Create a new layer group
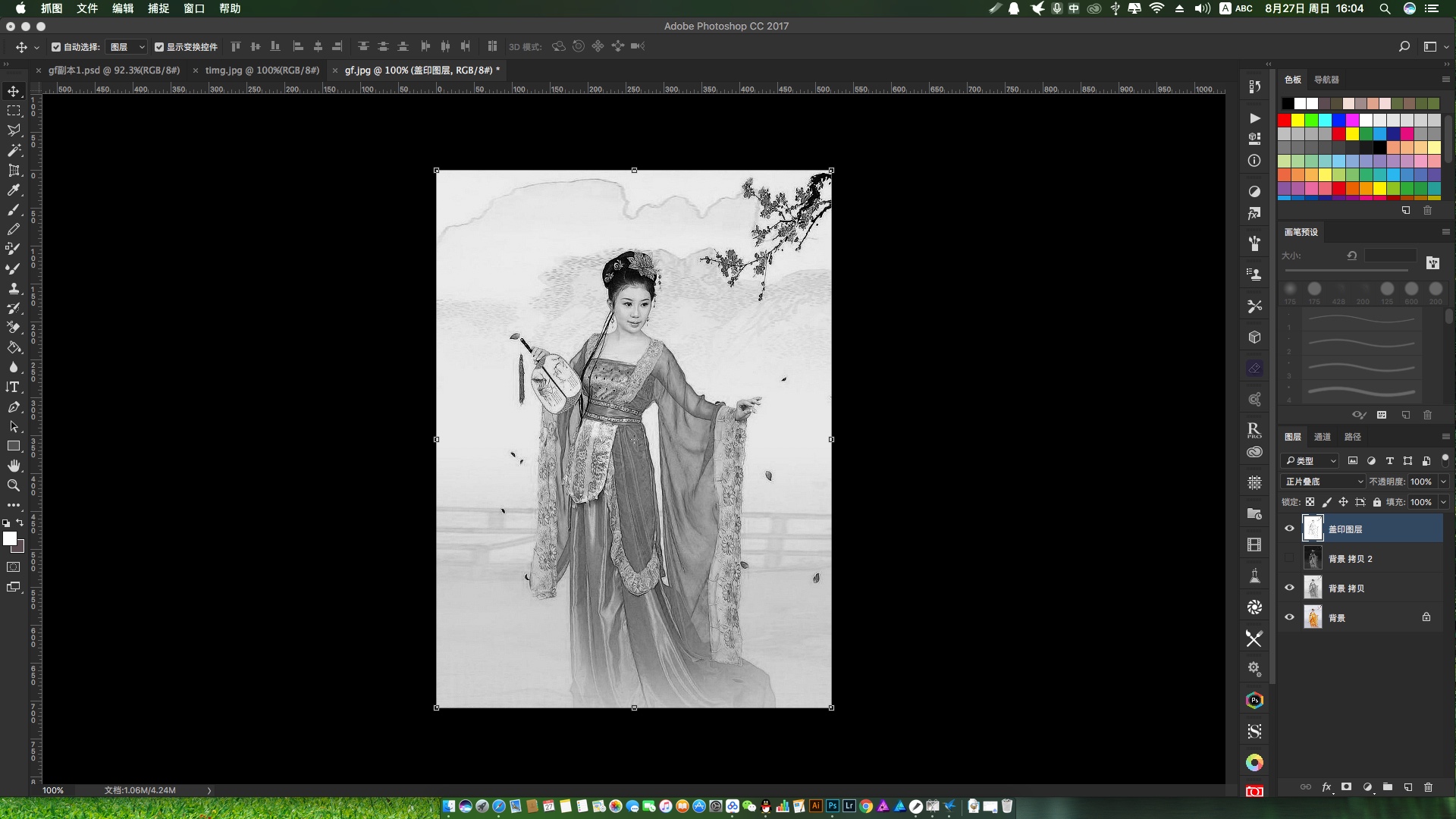Screen dimensions: 1456x819 tap(1388, 787)
